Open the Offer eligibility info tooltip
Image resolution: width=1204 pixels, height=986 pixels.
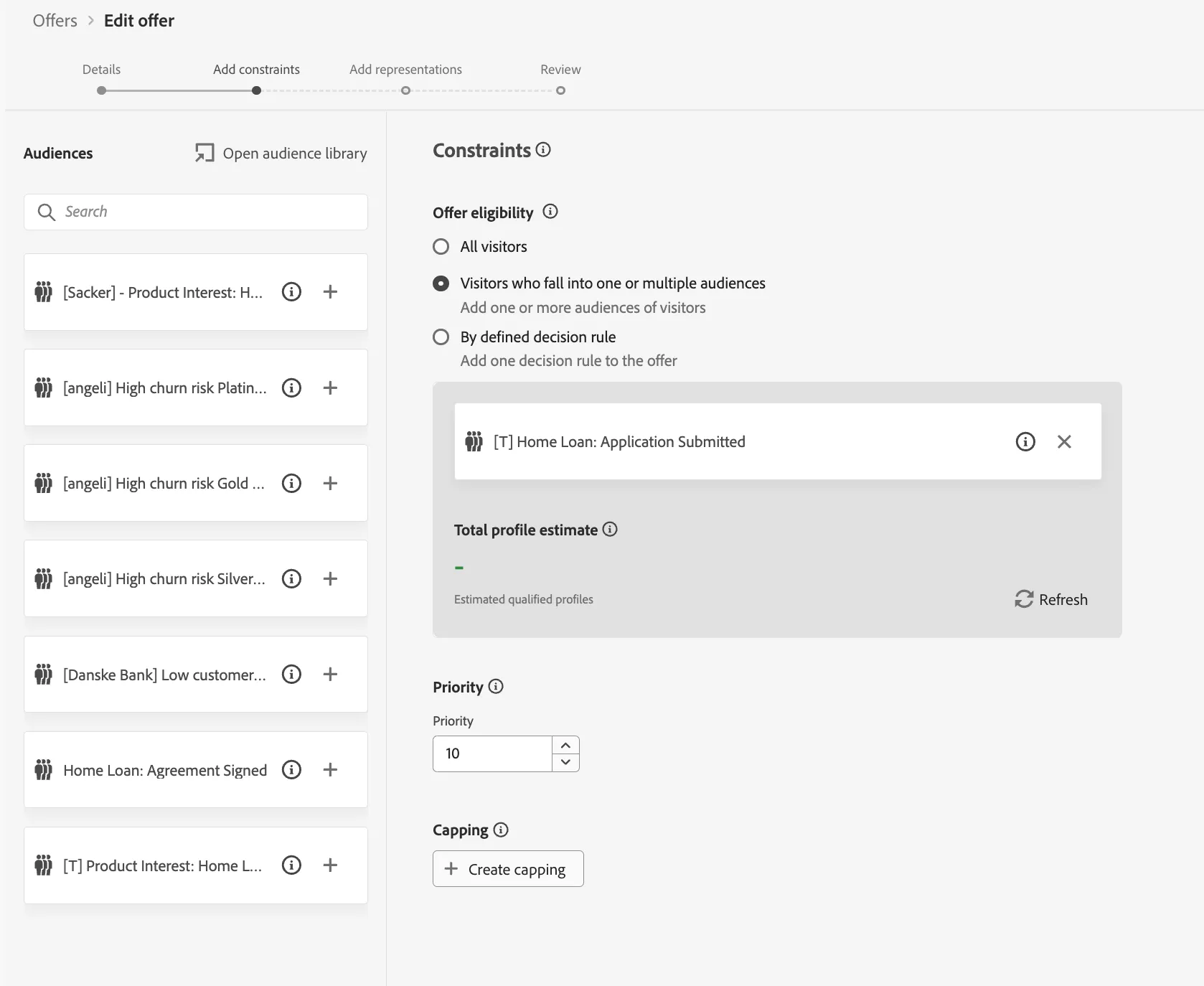[550, 211]
